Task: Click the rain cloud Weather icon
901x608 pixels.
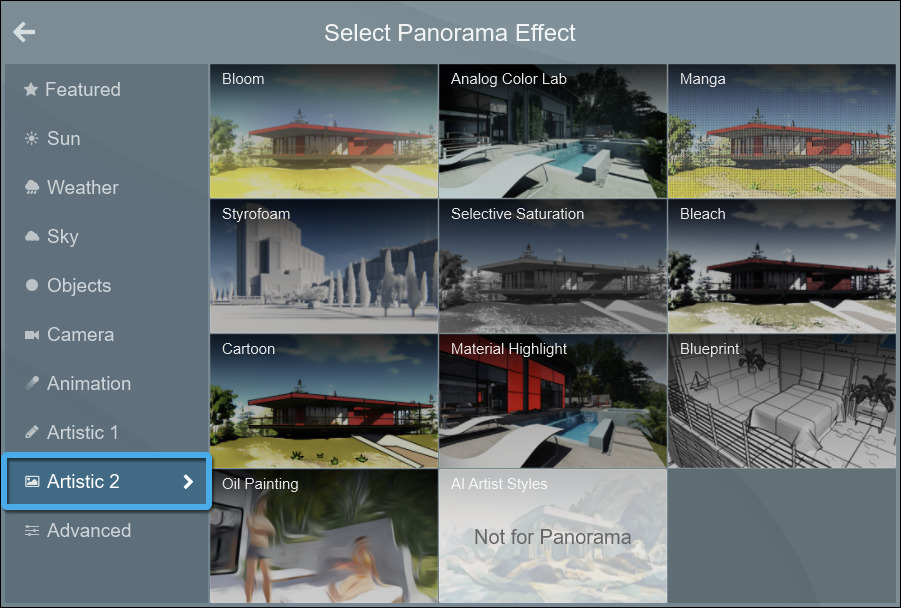Action: coord(32,187)
